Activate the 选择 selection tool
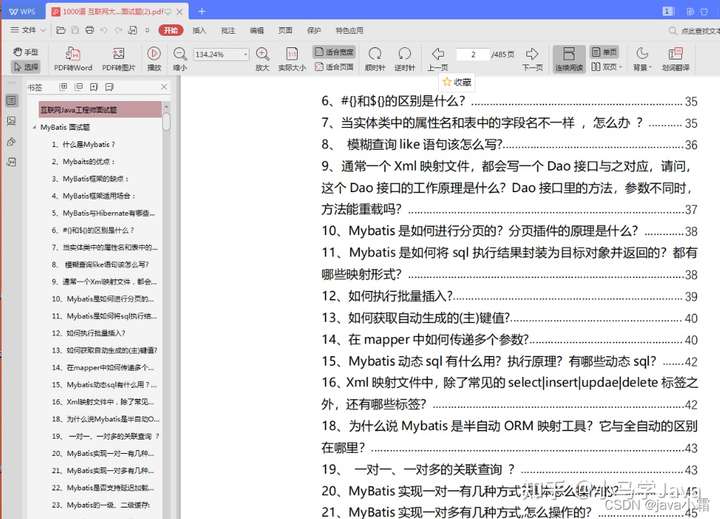 click(x=26, y=67)
